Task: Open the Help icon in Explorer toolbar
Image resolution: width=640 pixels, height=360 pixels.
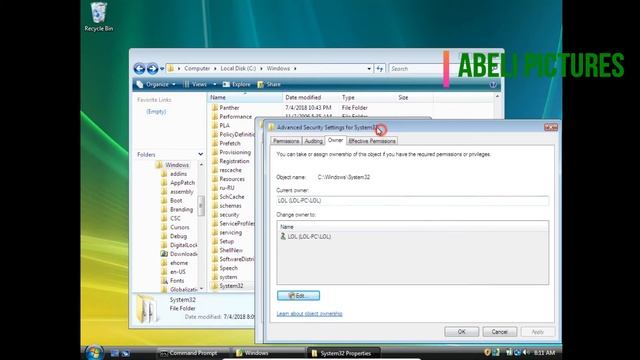Action: [x=493, y=84]
